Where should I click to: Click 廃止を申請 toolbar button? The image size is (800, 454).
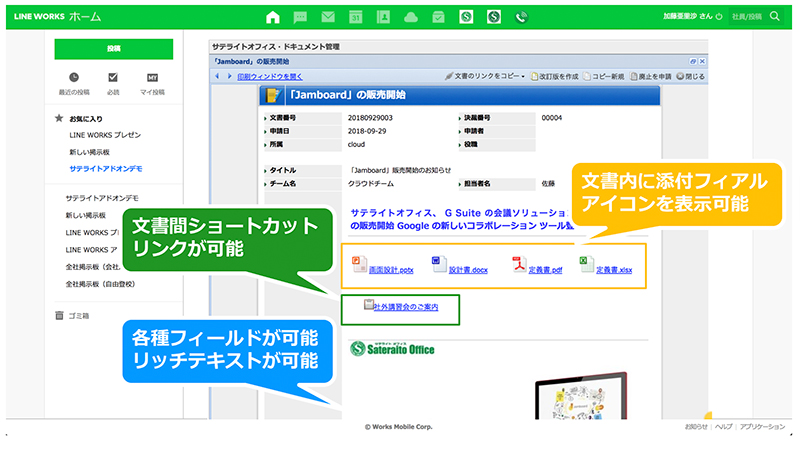pyautogui.click(x=651, y=77)
